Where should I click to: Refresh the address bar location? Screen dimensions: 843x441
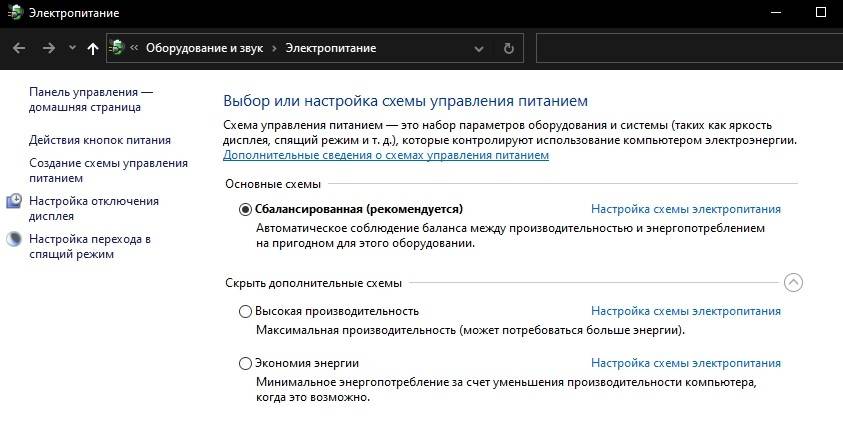[x=508, y=48]
